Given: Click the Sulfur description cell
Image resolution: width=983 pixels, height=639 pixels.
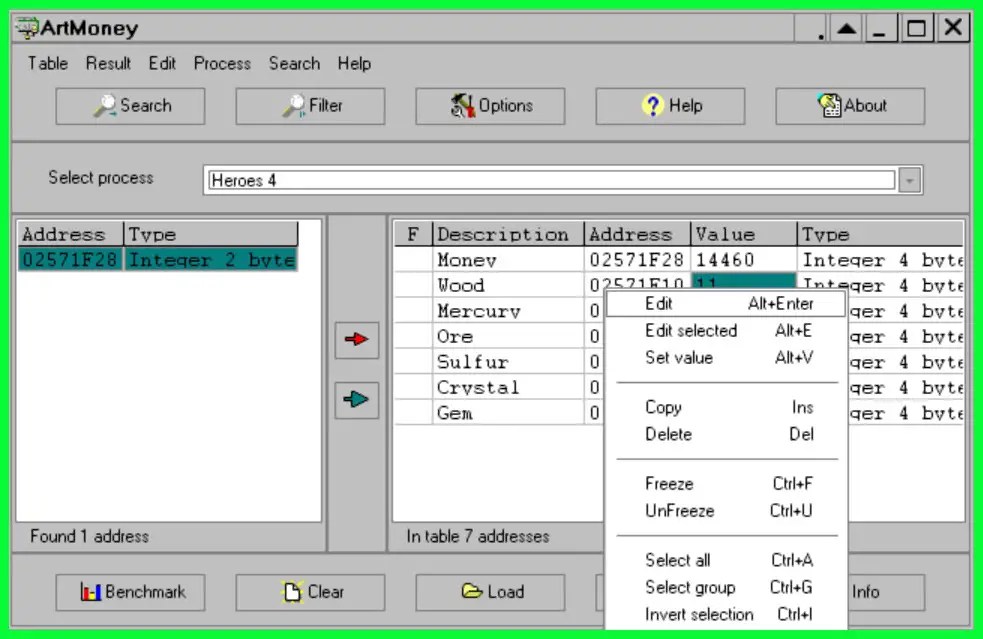Looking at the screenshot, I should 508,362.
